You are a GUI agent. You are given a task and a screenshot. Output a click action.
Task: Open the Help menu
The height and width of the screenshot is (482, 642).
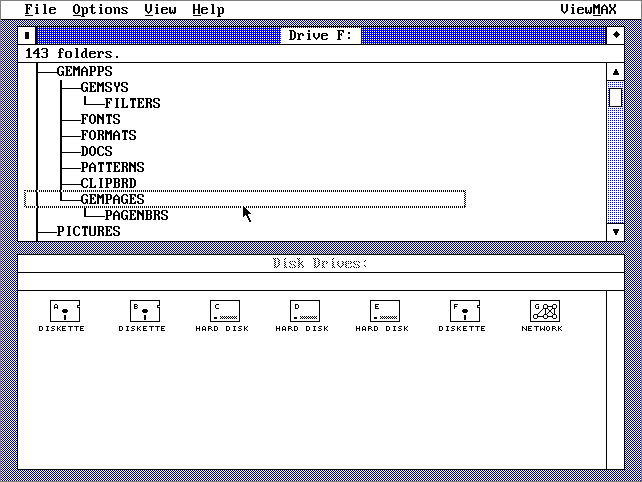coord(208,9)
